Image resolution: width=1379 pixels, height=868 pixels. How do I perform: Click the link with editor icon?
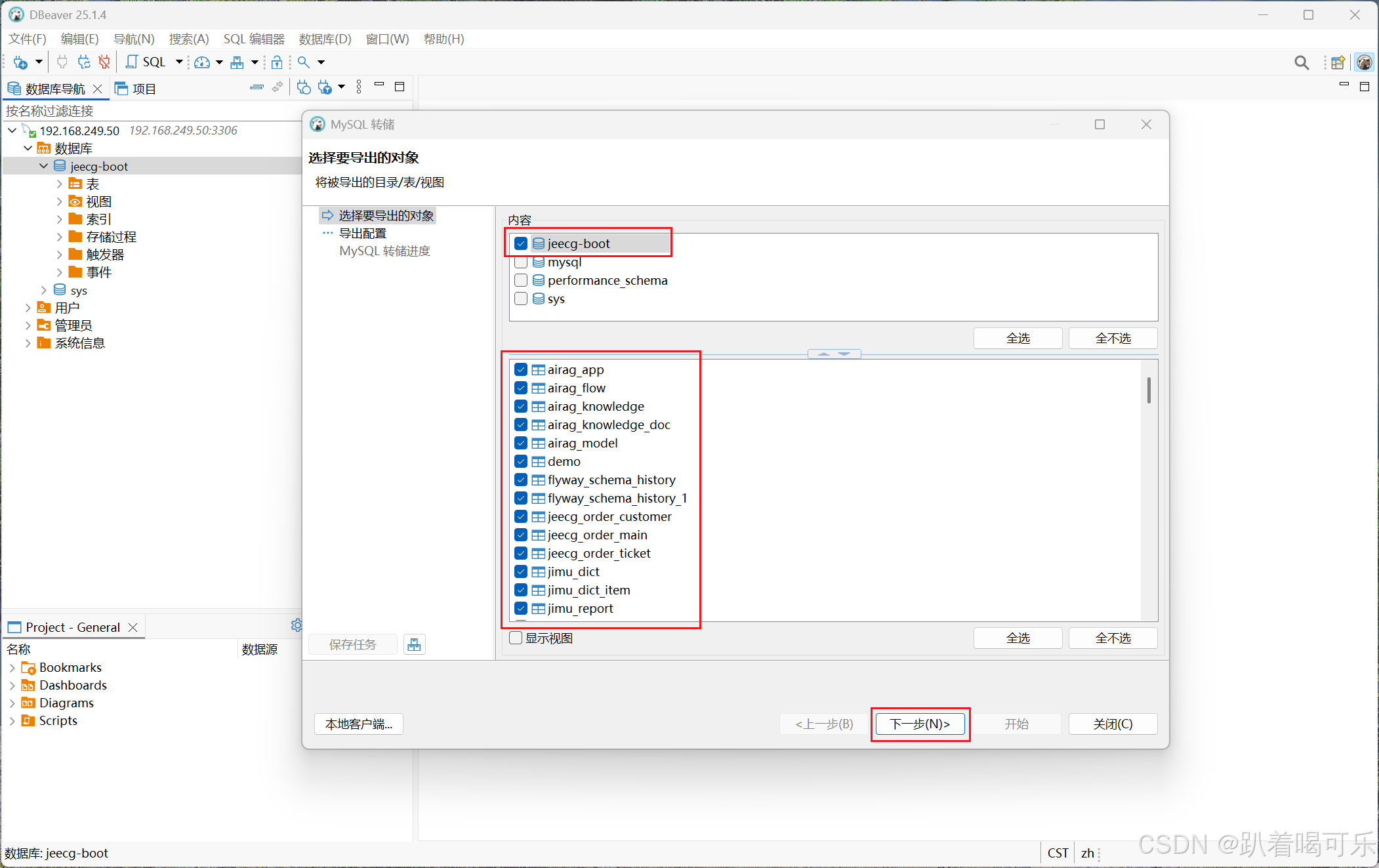tap(278, 87)
